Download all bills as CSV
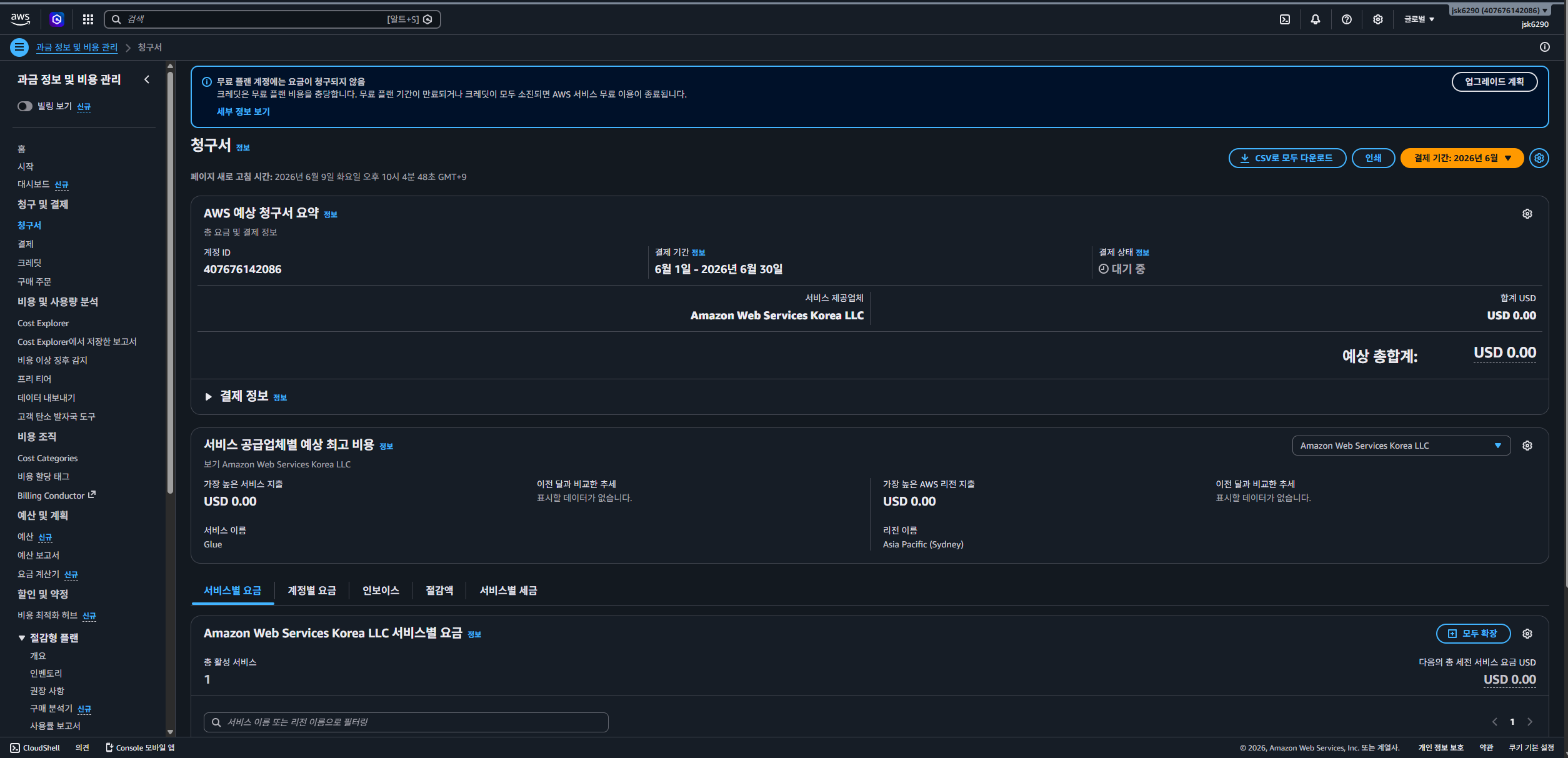The width and height of the screenshot is (1568, 758). tap(1287, 158)
